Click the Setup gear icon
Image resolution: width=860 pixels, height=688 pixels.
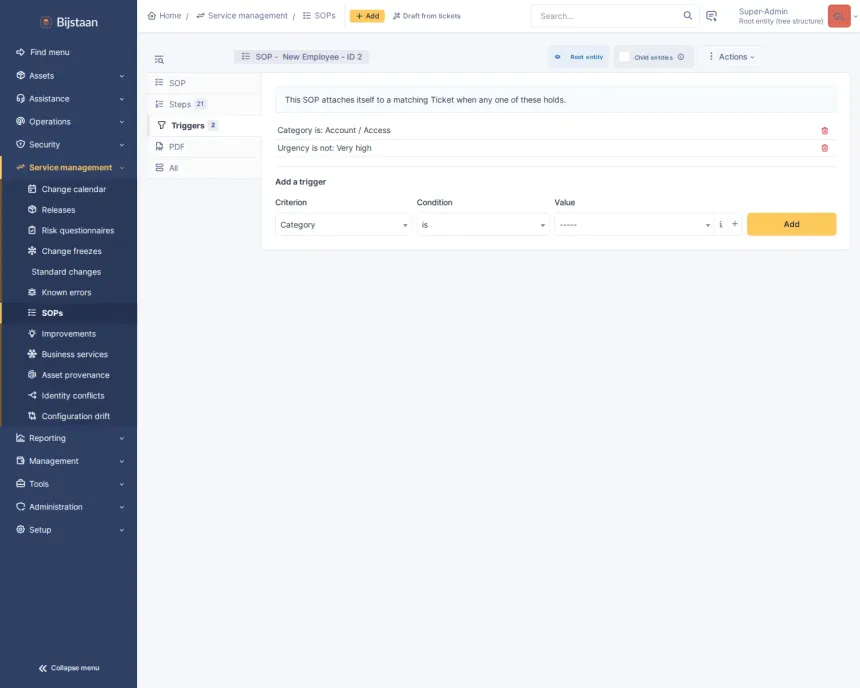(x=20, y=529)
